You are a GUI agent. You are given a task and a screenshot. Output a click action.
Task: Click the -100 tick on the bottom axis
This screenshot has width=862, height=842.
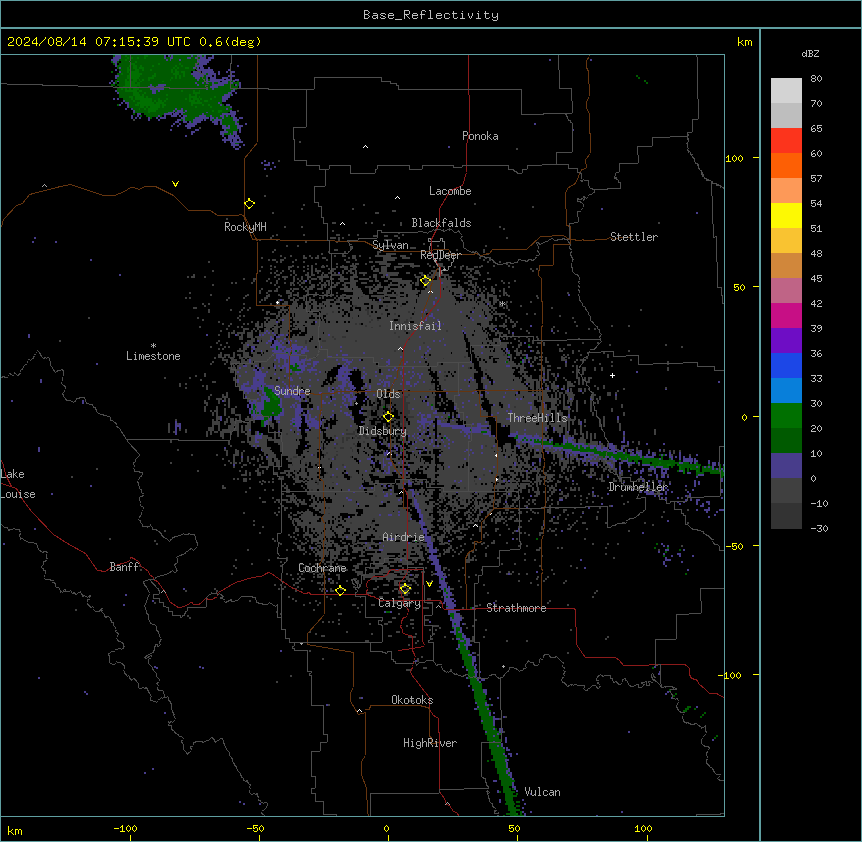[x=125, y=828]
